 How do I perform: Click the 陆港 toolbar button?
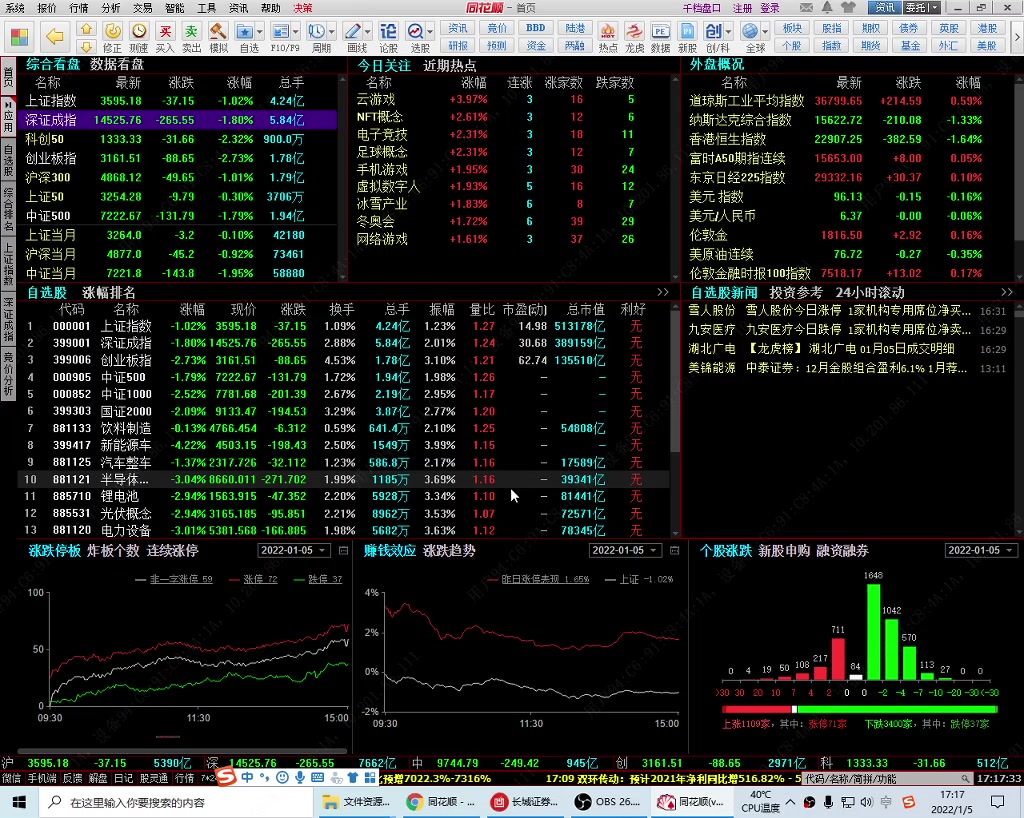coord(575,29)
